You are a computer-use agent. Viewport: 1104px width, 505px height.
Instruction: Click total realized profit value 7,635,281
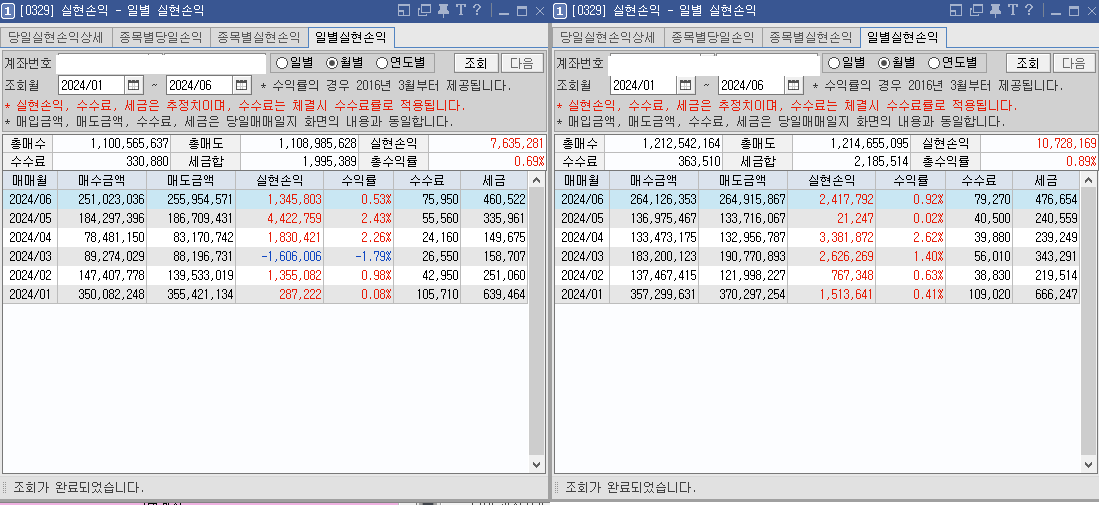click(x=486, y=143)
